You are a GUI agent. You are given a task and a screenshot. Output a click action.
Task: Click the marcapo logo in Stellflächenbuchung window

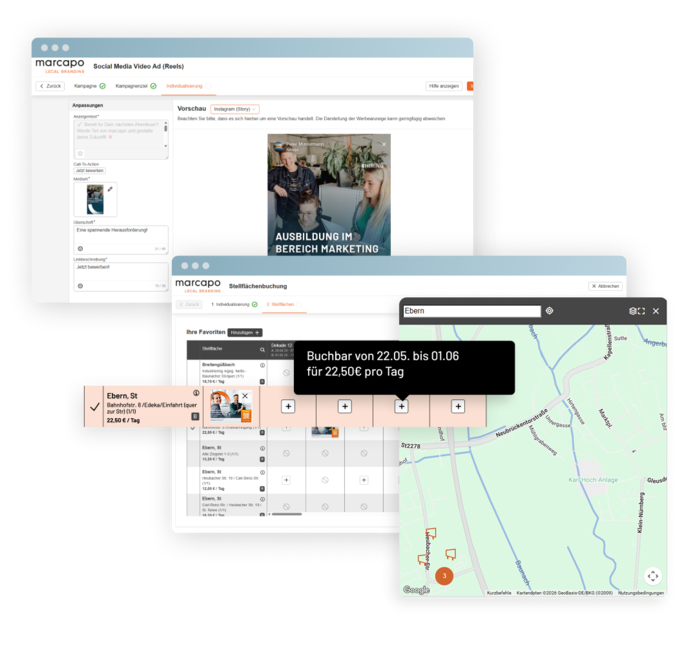[x=198, y=285]
